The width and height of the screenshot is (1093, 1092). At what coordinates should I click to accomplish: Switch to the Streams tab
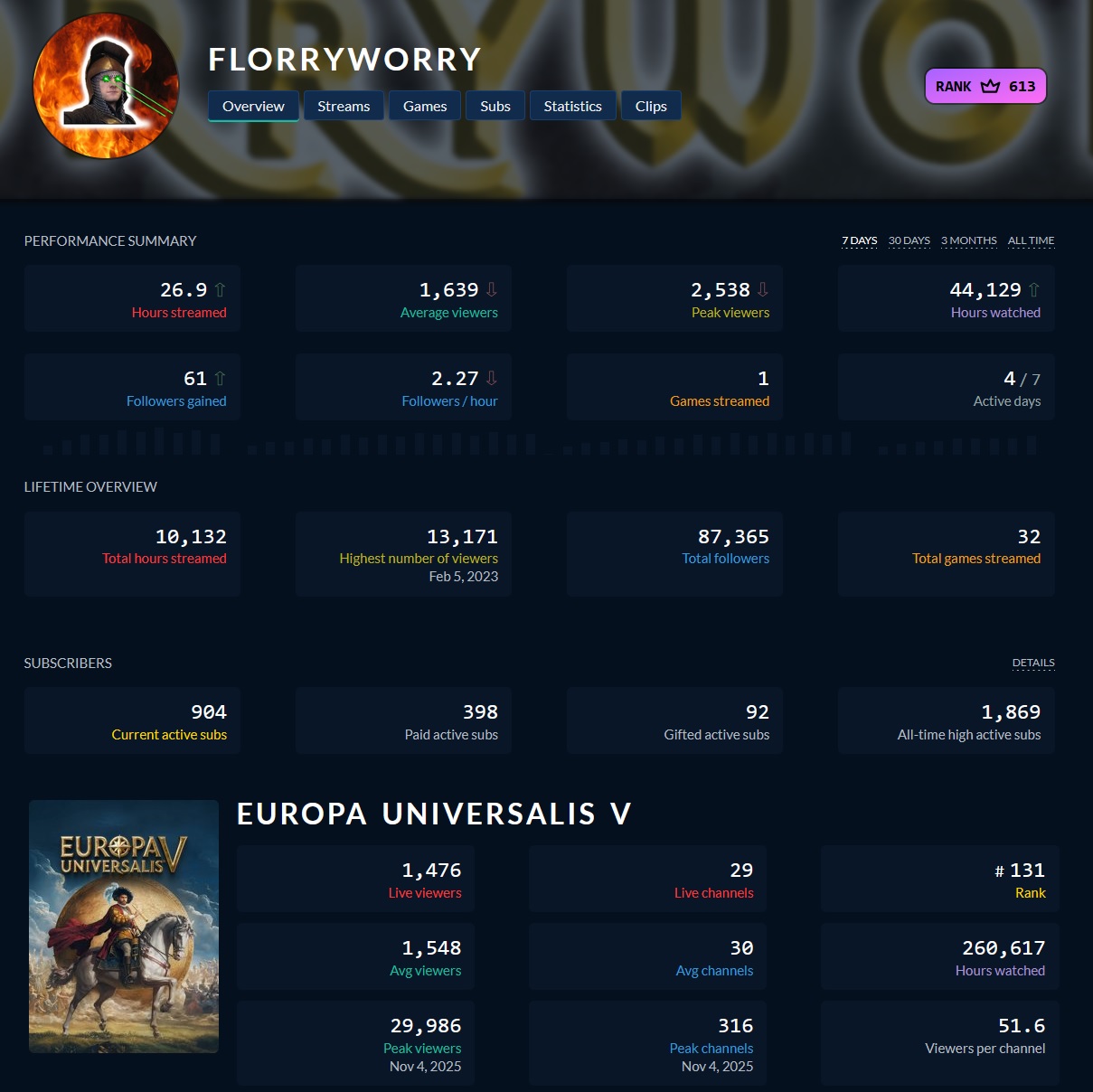(x=344, y=106)
